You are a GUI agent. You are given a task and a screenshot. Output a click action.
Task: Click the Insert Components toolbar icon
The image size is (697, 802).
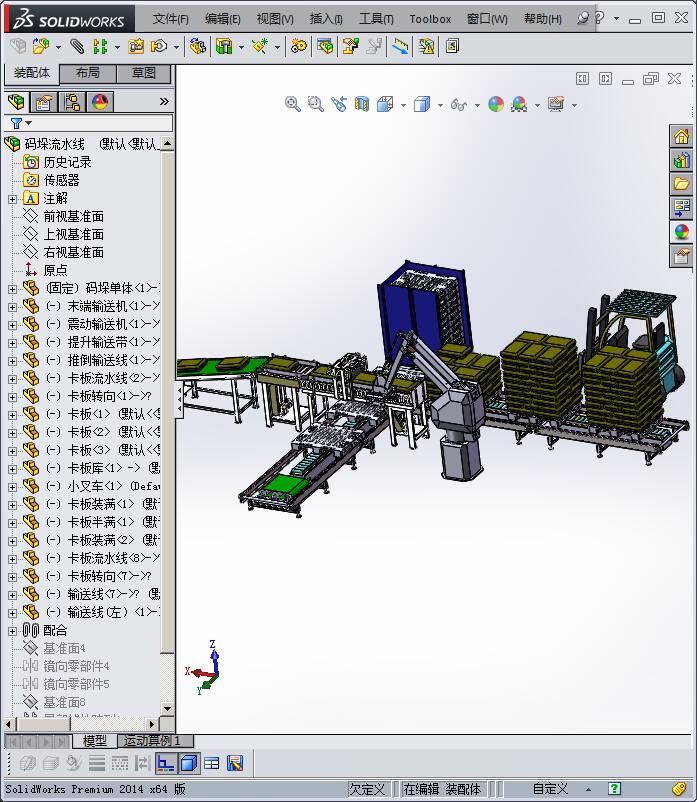41,47
